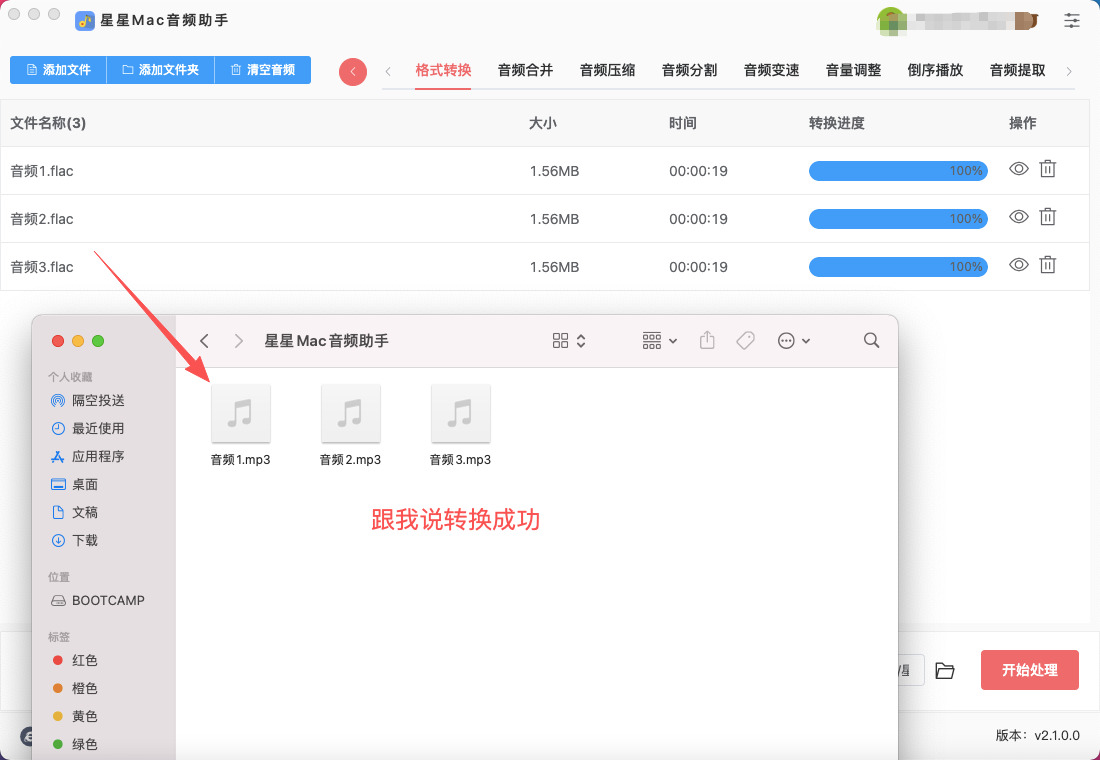The width and height of the screenshot is (1100, 760).
Task: Open output folder icon beside 开始处理
Action: (945, 670)
